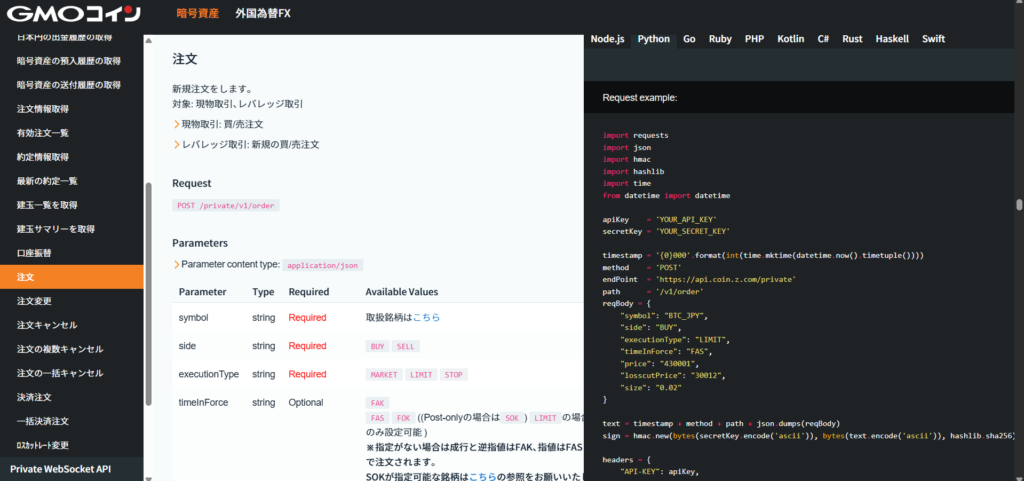
Task: Go to 口座振替 in sidebar
Action: tap(34, 253)
